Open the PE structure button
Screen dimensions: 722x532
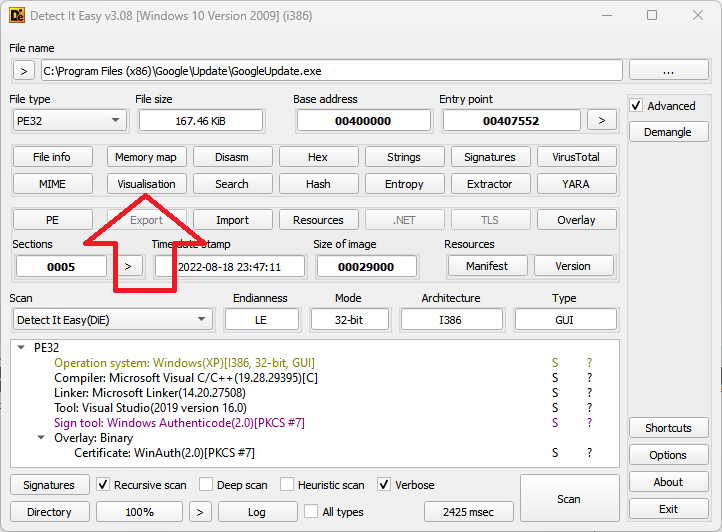(x=52, y=220)
